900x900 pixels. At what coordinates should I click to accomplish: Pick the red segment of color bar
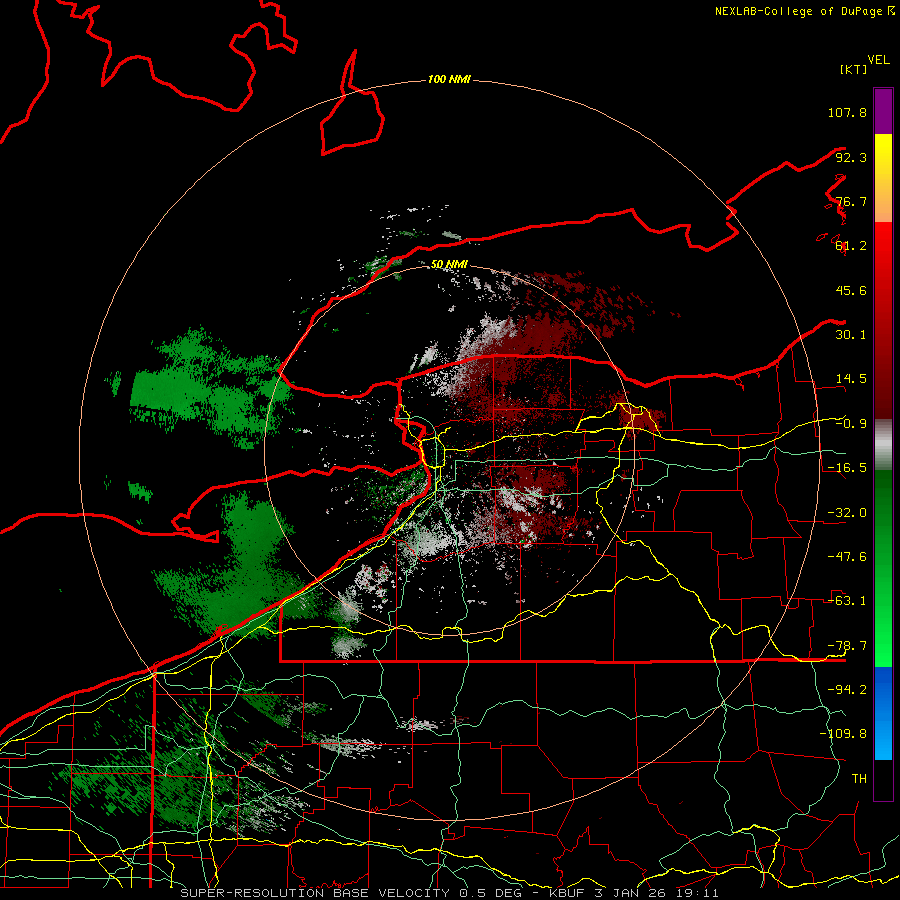click(883, 320)
